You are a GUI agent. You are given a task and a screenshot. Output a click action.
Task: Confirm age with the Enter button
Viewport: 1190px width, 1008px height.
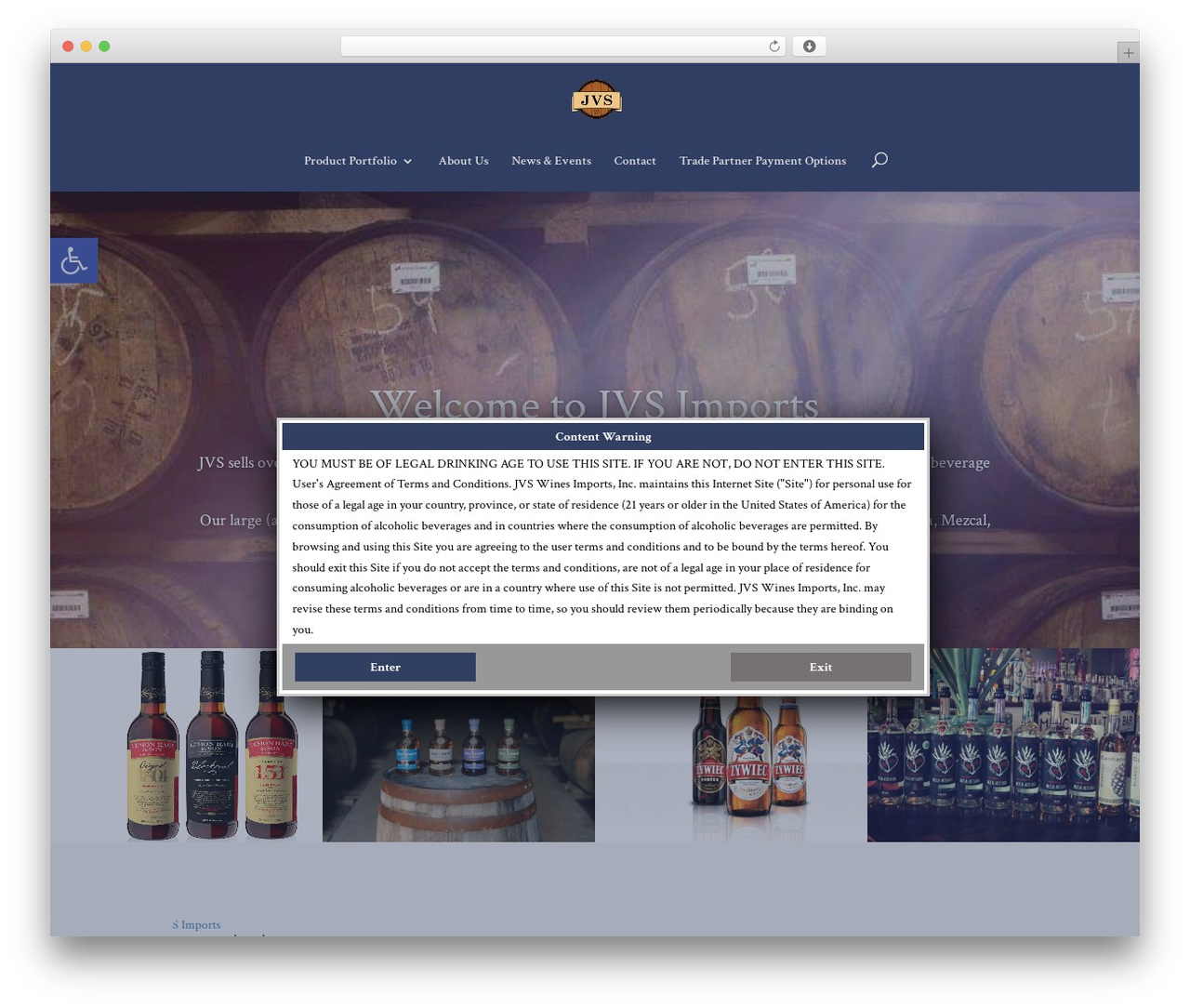coord(385,667)
